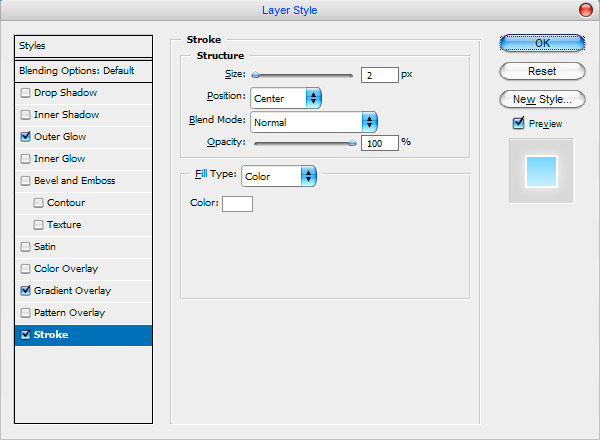
Task: Uncheck the Stroke checkbox
Action: 25,335
